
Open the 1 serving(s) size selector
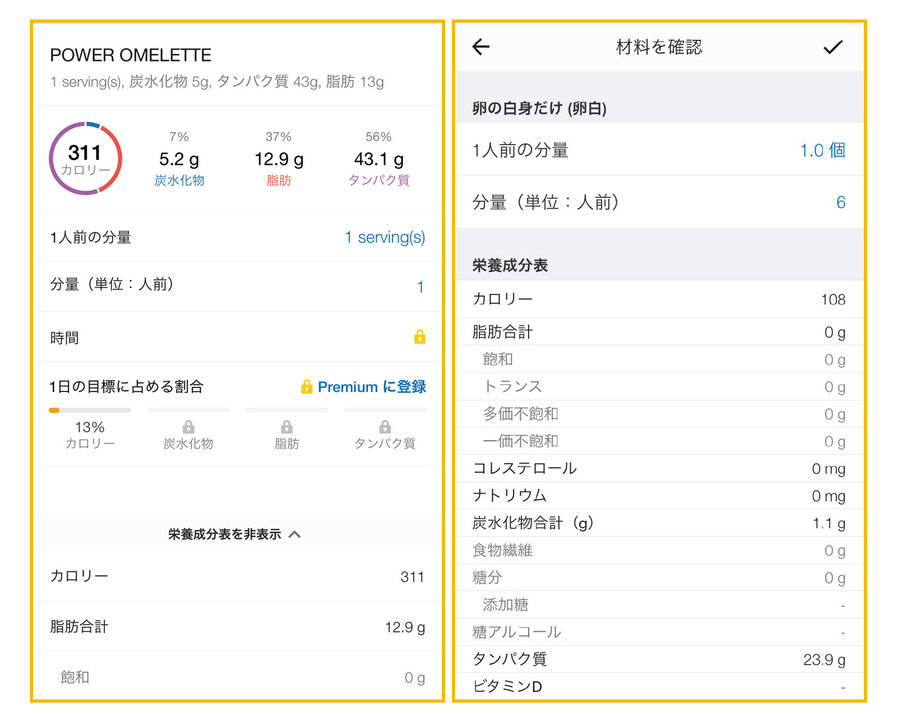click(384, 237)
